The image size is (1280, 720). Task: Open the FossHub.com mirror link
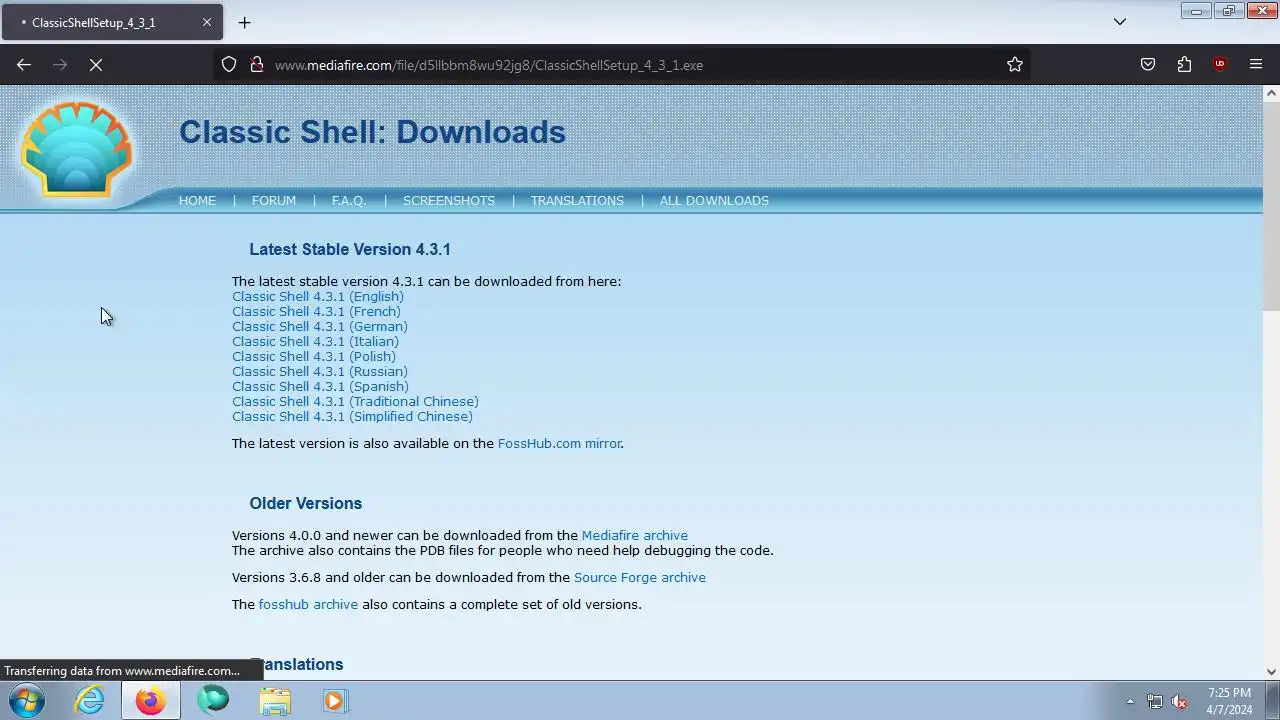click(559, 444)
